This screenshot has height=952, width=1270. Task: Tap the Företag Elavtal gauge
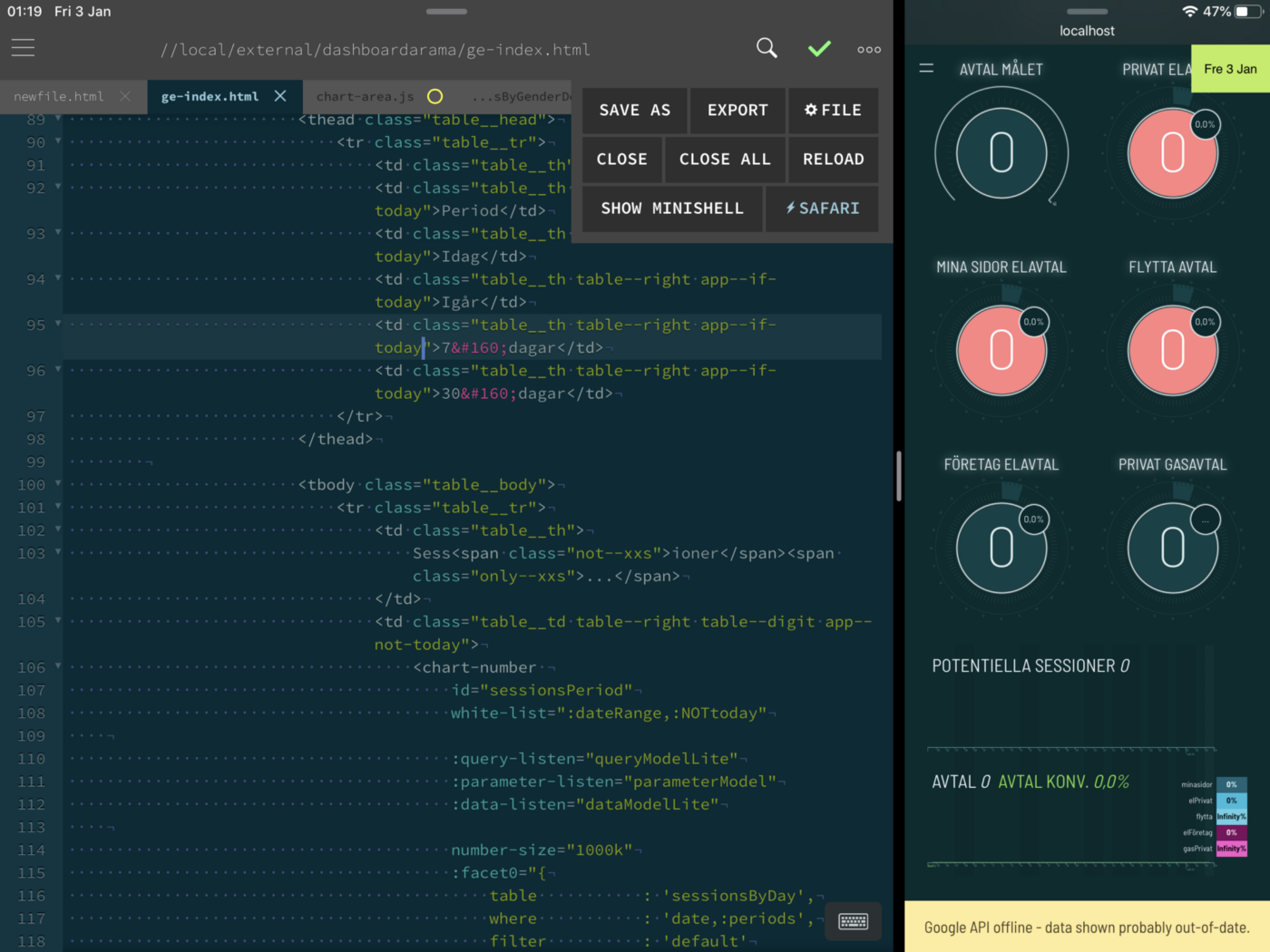(1001, 548)
